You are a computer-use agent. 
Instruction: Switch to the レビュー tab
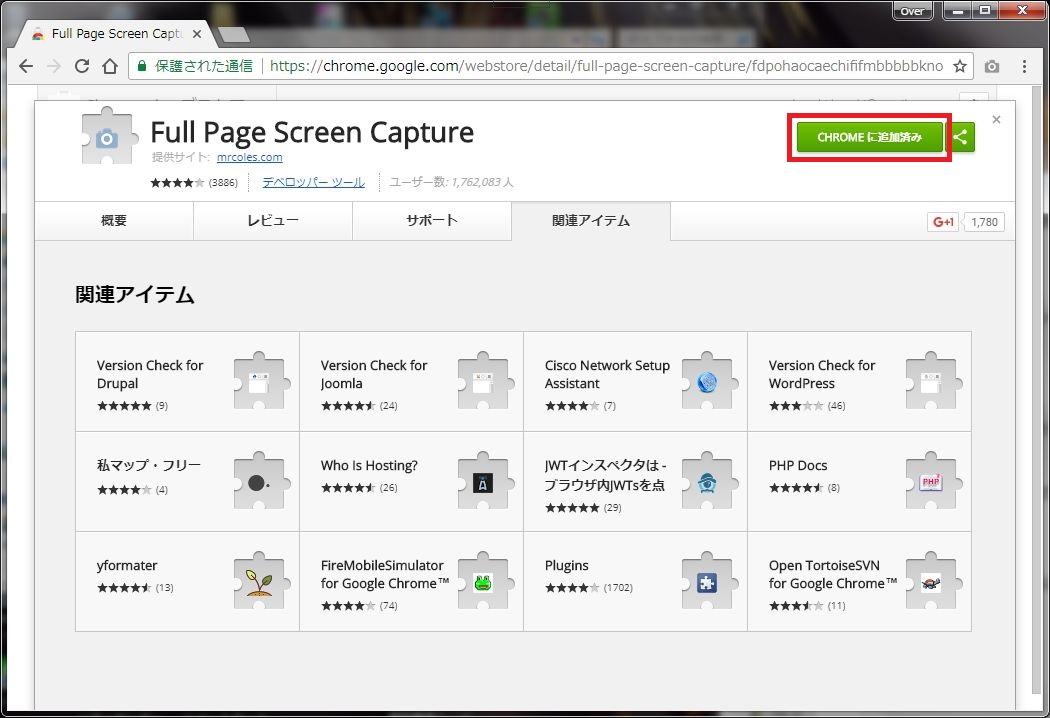coord(273,220)
